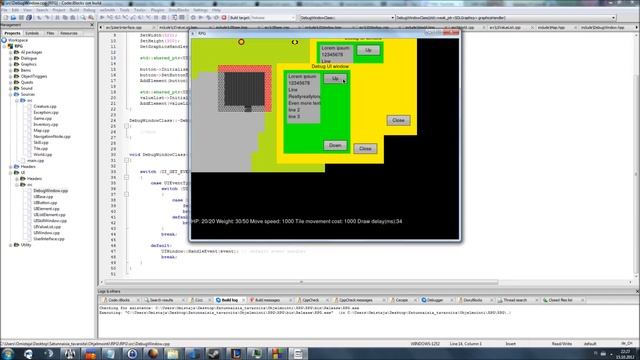Expand the AI packages folder
Image resolution: width=640 pixels, height=360 pixels.
pyautogui.click(x=11, y=52)
